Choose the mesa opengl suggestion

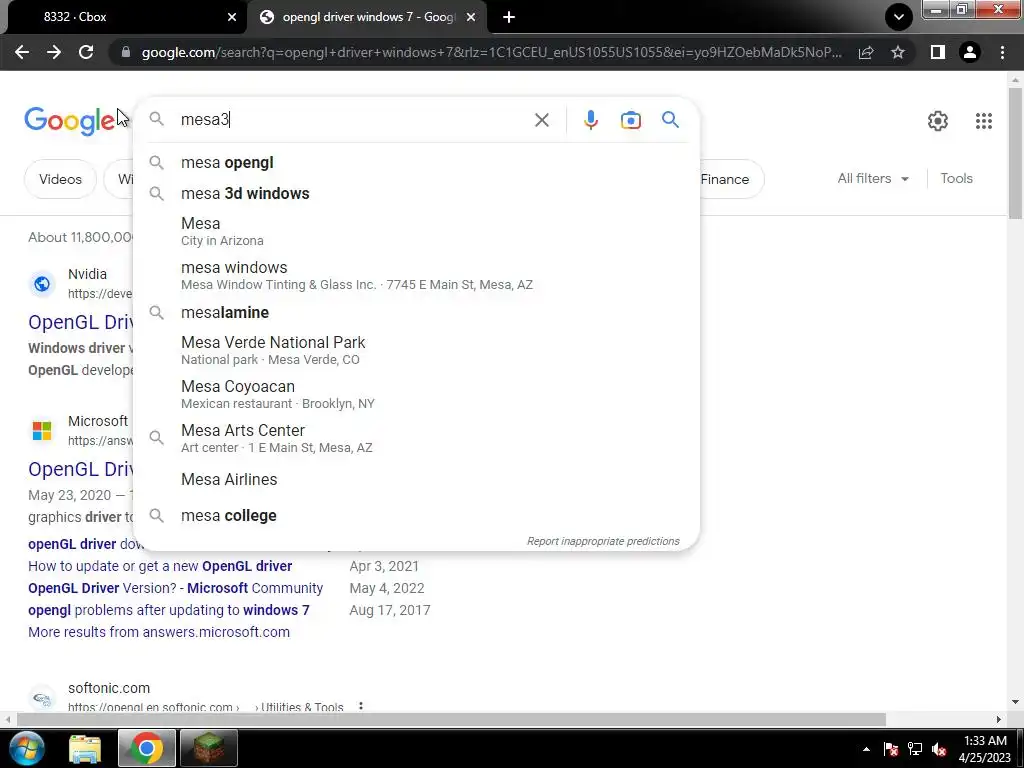[417, 163]
